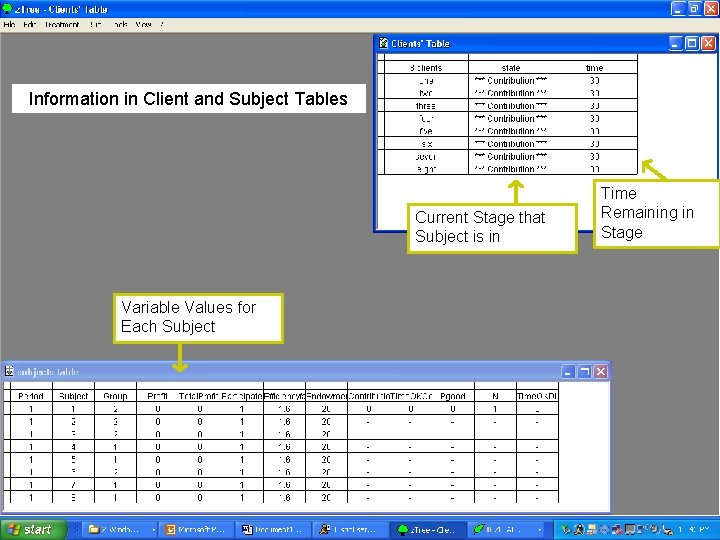Click the Contribution state of client 'seven'
This screenshot has width=720, height=540.
pyautogui.click(x=511, y=157)
